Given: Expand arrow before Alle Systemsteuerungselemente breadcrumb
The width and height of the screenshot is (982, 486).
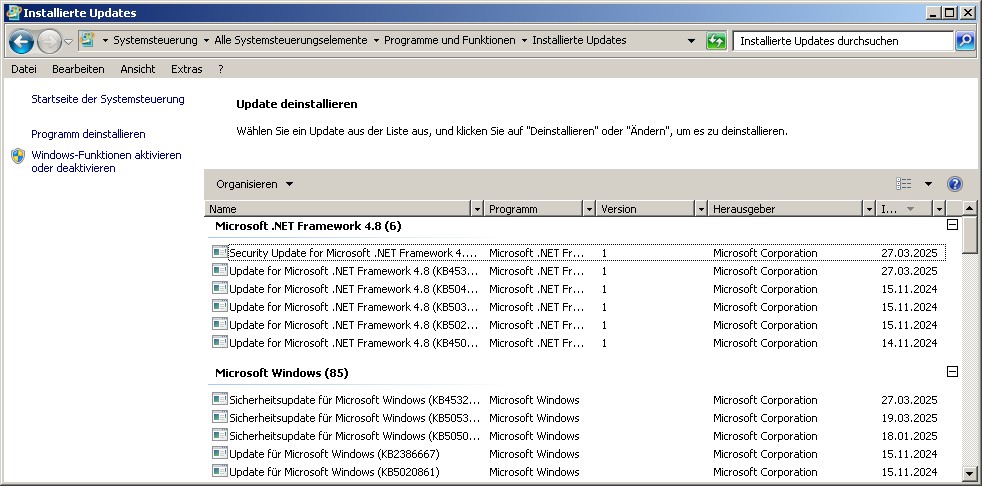Looking at the screenshot, I should point(206,41).
